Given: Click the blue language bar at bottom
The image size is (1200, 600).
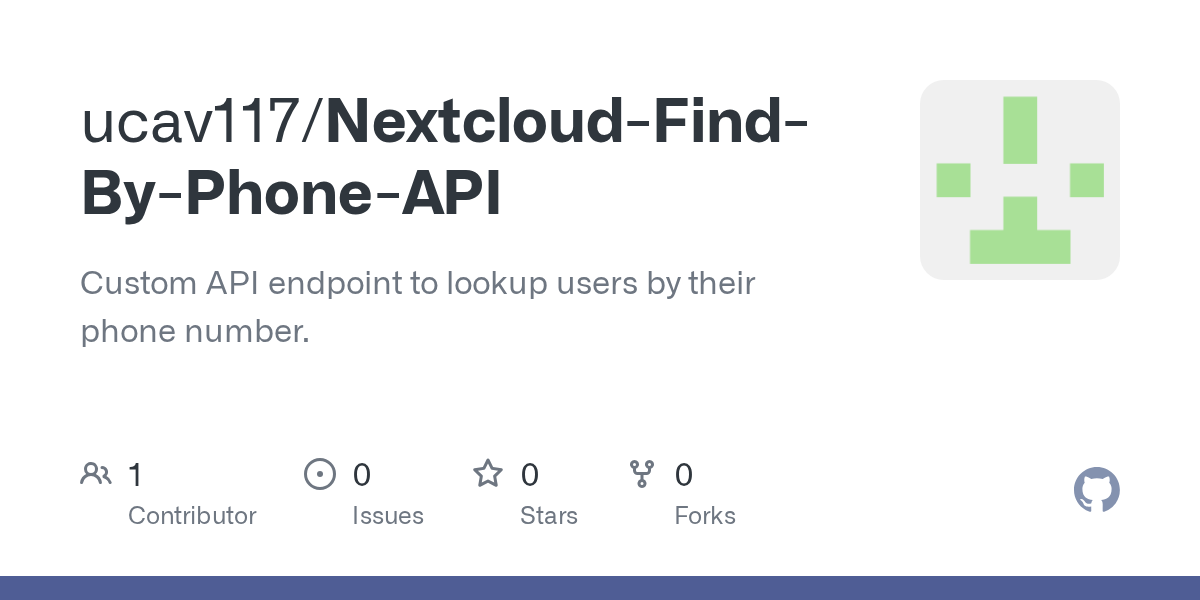Looking at the screenshot, I should [x=600, y=588].
